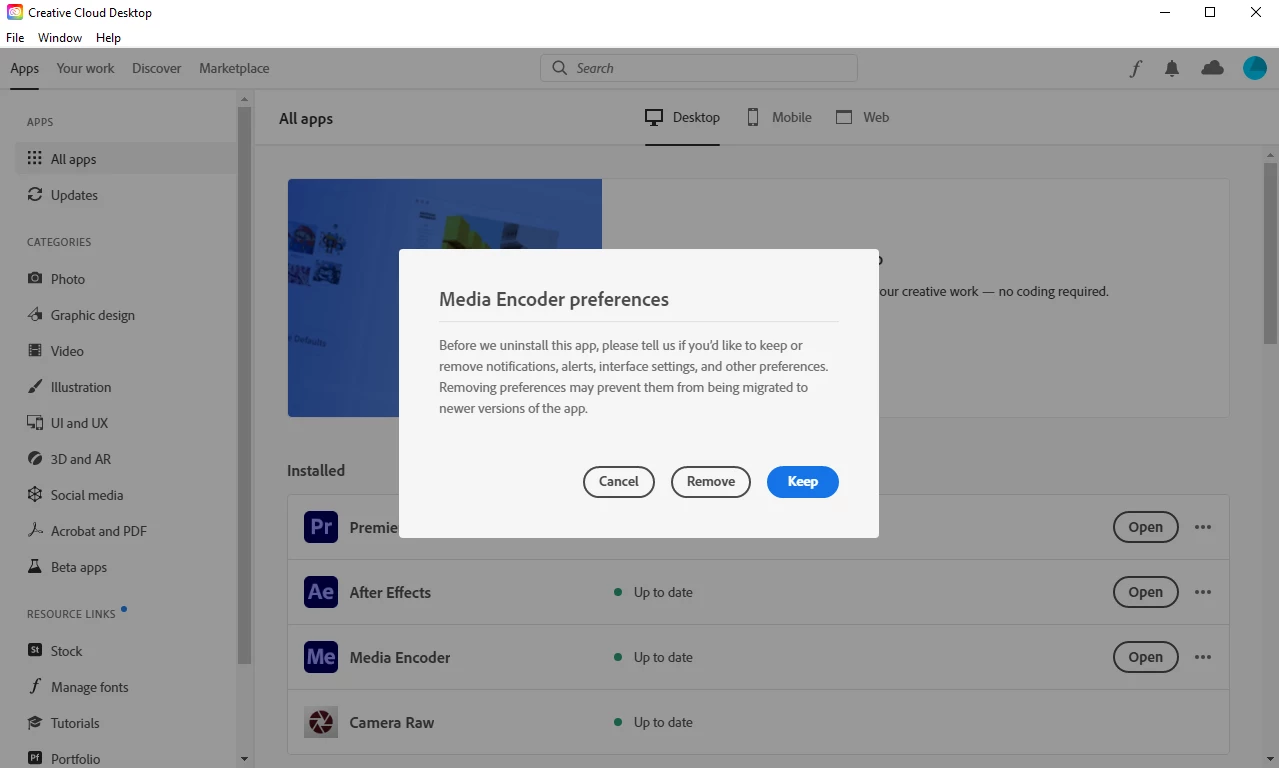Open more options for Premiere Pro

coord(1202,527)
